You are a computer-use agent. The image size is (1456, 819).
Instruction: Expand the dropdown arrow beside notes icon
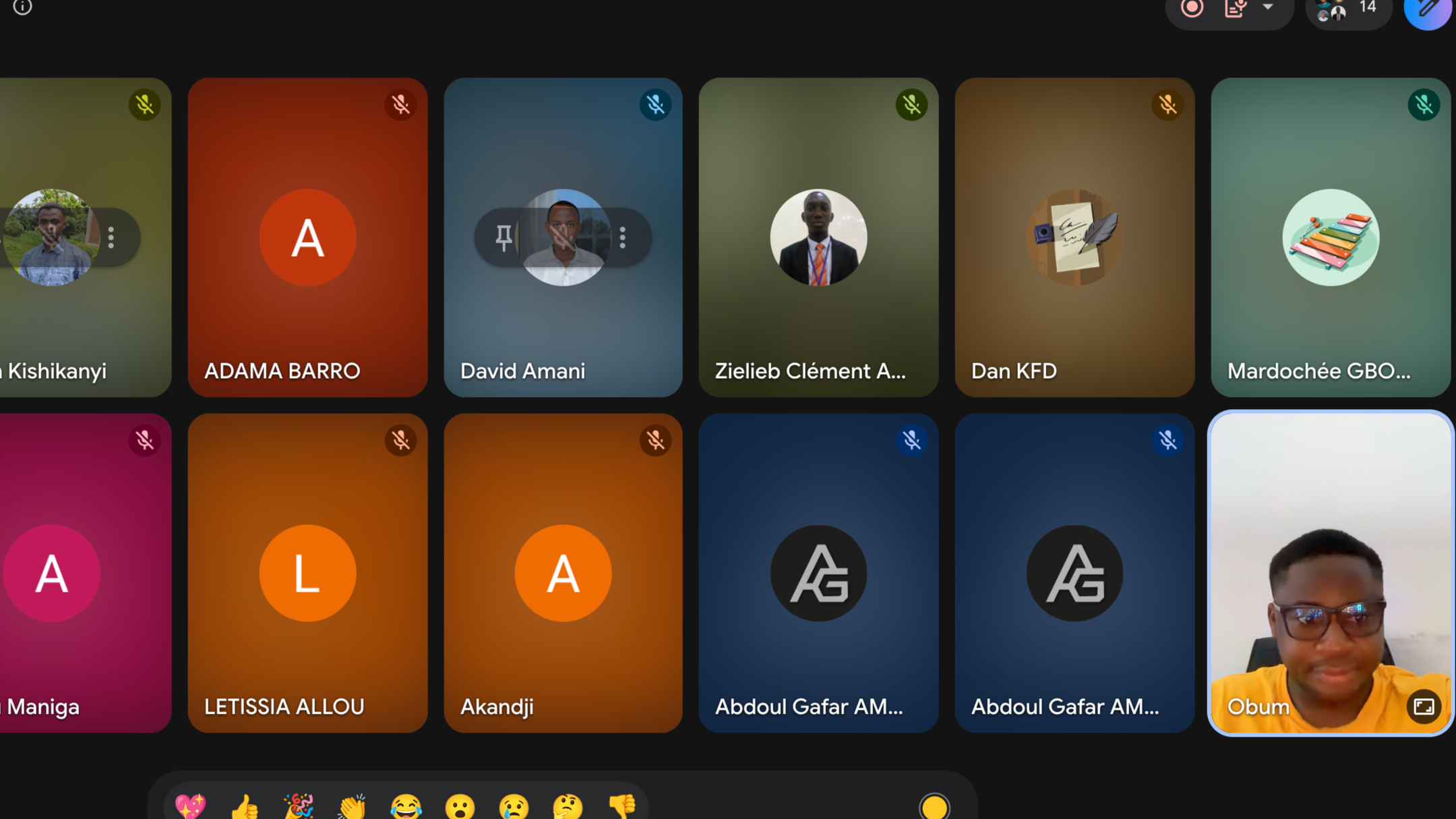click(1268, 7)
